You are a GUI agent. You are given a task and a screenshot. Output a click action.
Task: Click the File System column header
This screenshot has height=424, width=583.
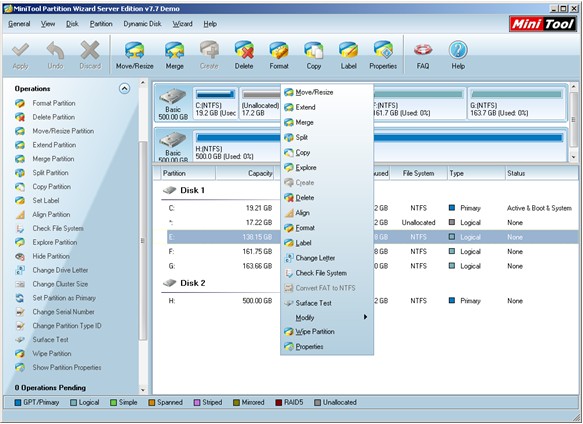pyautogui.click(x=418, y=173)
